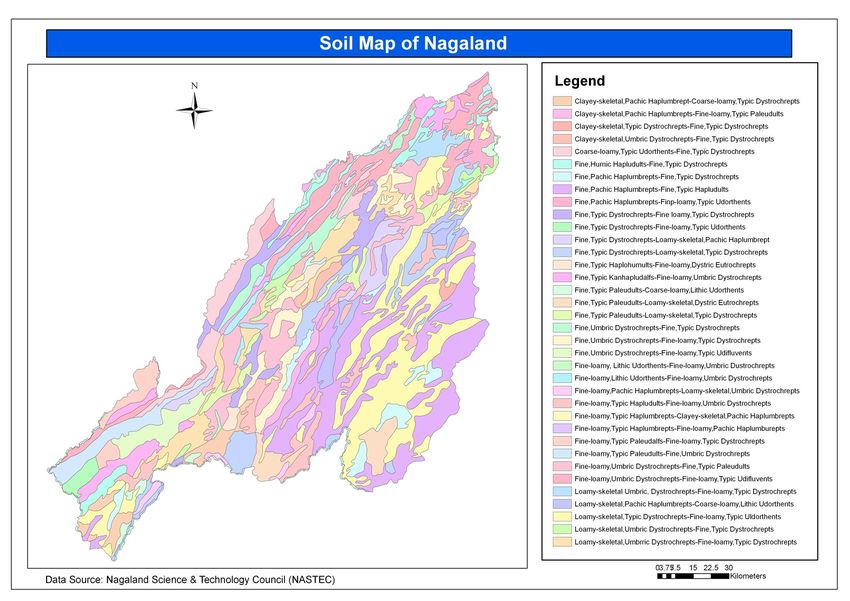Click swatch for 'Fine,Pachic Haplumbrepts-Fine,Typic Hapludults'

pyautogui.click(x=562, y=189)
